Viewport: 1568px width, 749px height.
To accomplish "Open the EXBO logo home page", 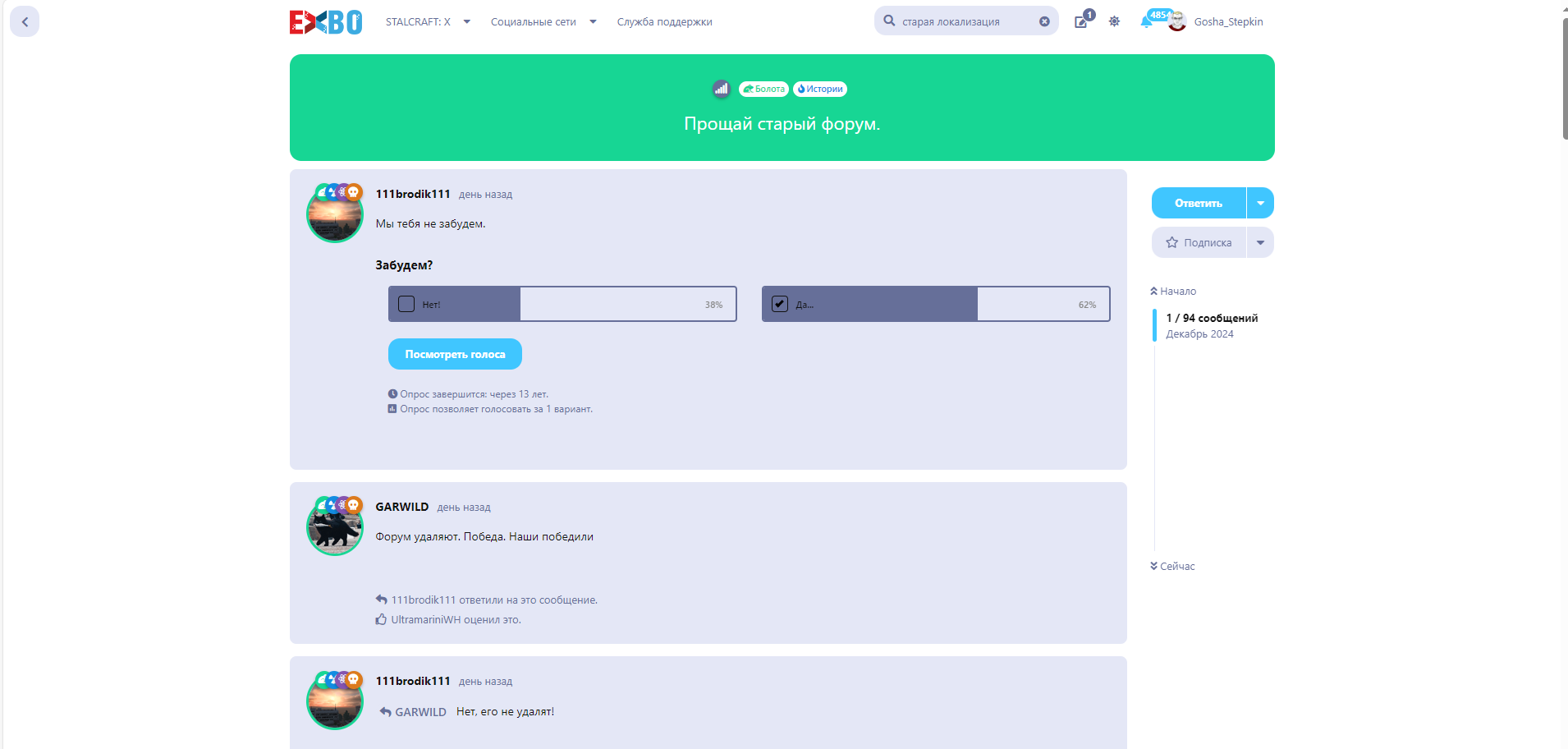I will pyautogui.click(x=326, y=22).
